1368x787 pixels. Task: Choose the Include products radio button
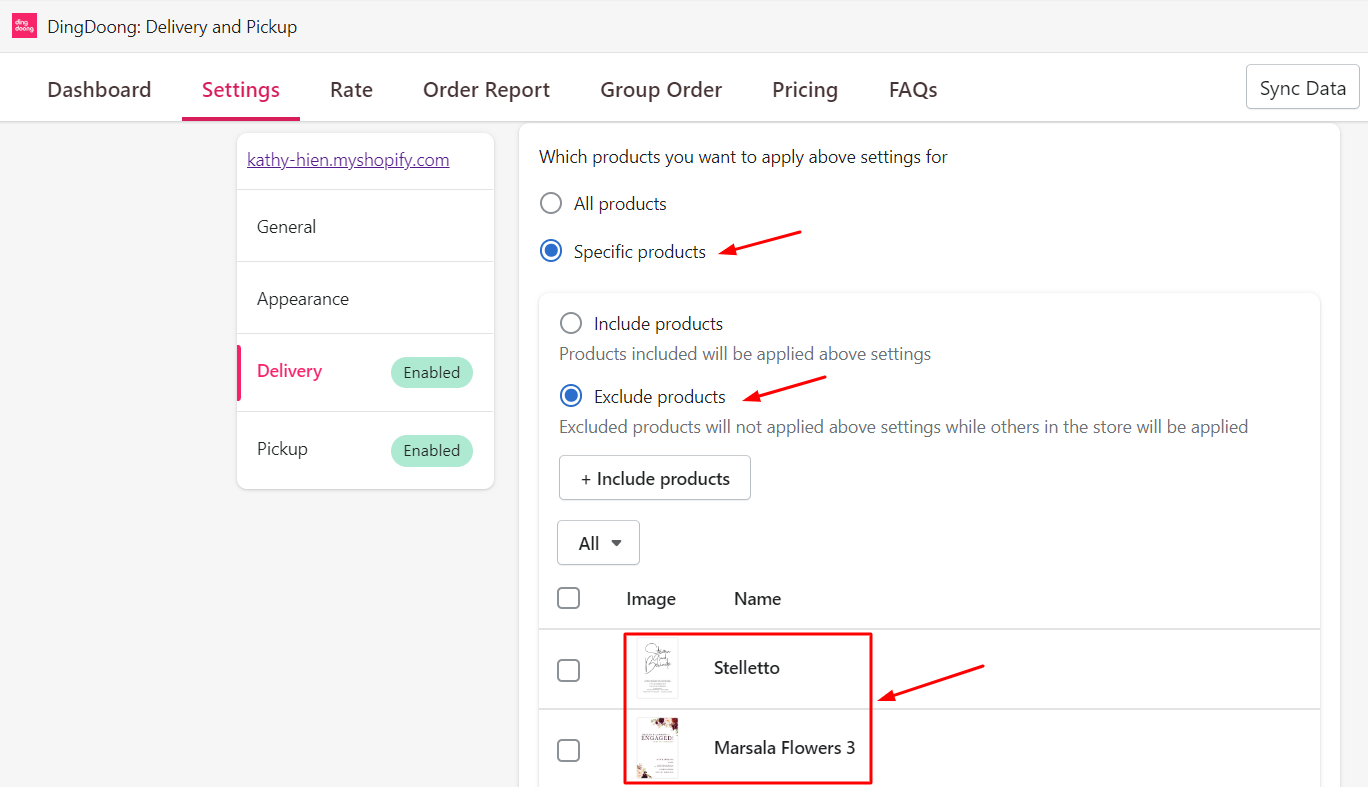coord(571,324)
